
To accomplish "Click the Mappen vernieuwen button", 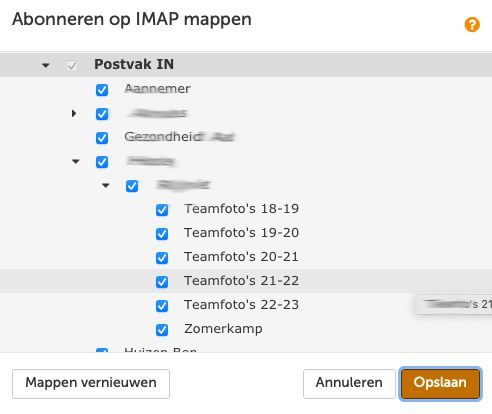I will (x=91, y=383).
